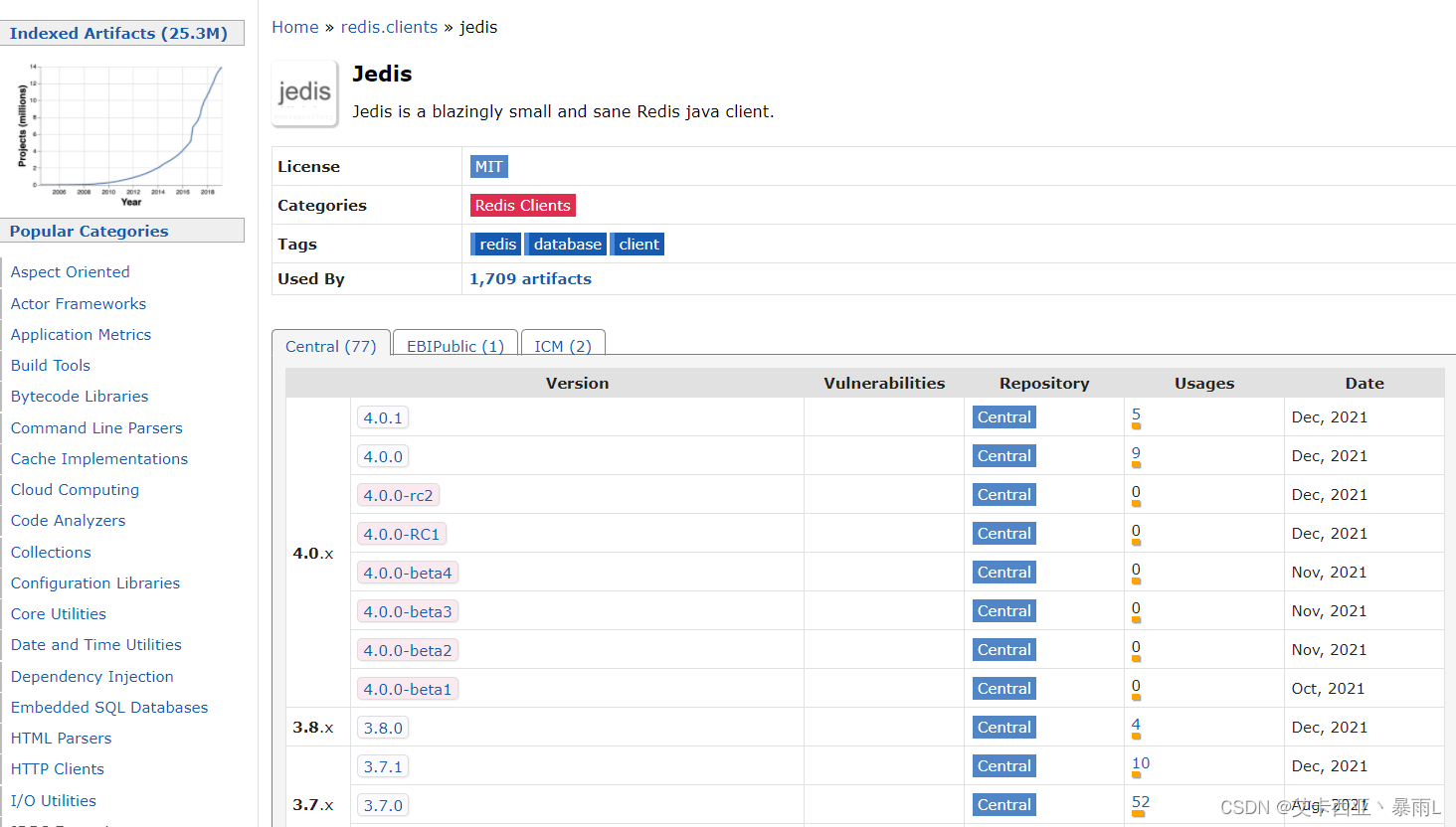The width and height of the screenshot is (1456, 827).
Task: Open usages count 5 for 4.0.1
Action: click(1136, 414)
